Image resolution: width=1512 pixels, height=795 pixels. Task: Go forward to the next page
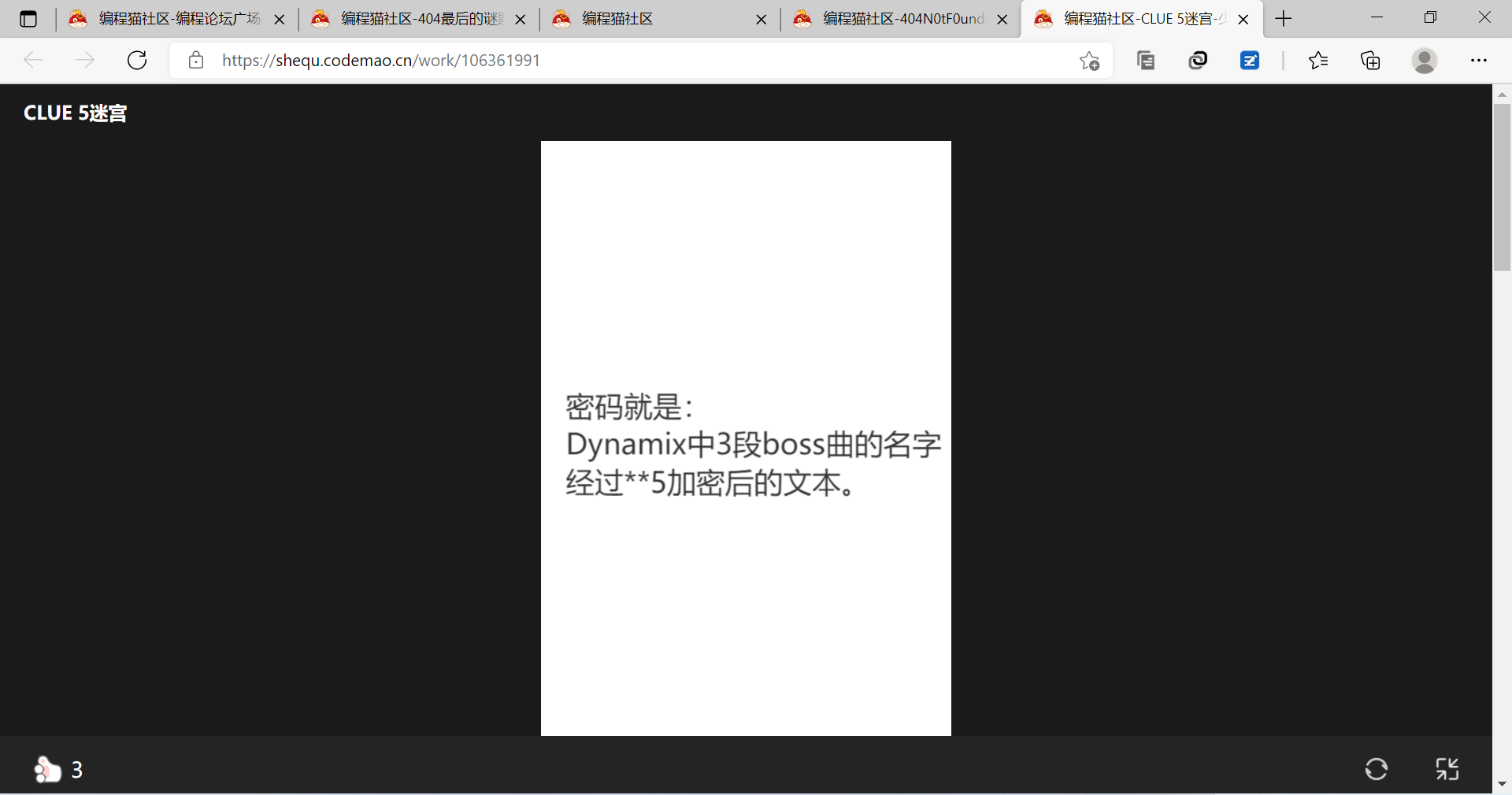point(85,60)
